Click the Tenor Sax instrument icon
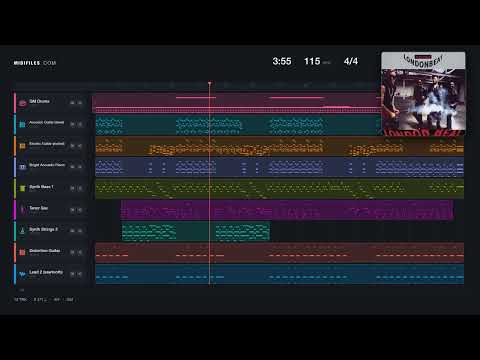 point(22,210)
